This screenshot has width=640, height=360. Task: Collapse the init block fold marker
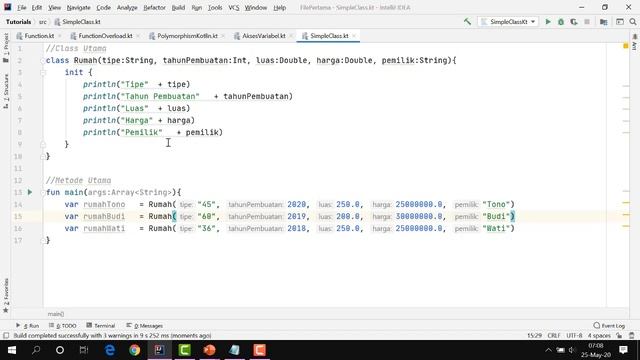43,73
